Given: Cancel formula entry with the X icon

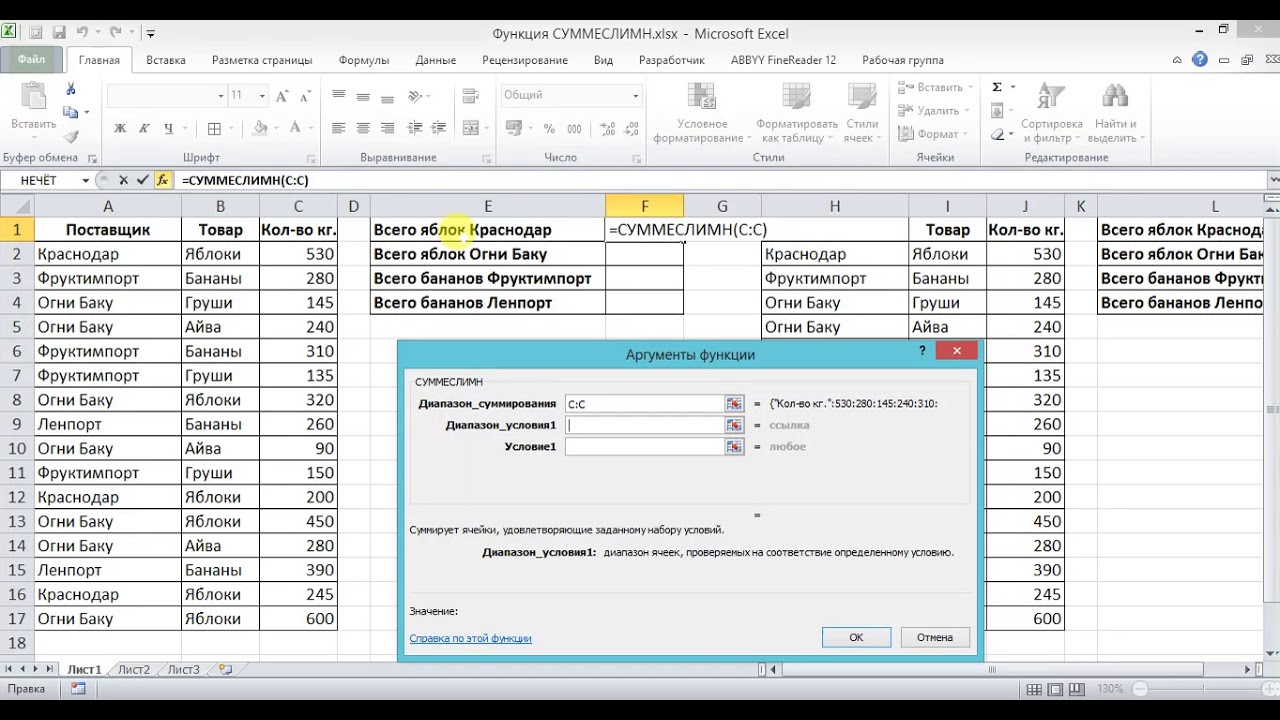Looking at the screenshot, I should click(x=123, y=180).
